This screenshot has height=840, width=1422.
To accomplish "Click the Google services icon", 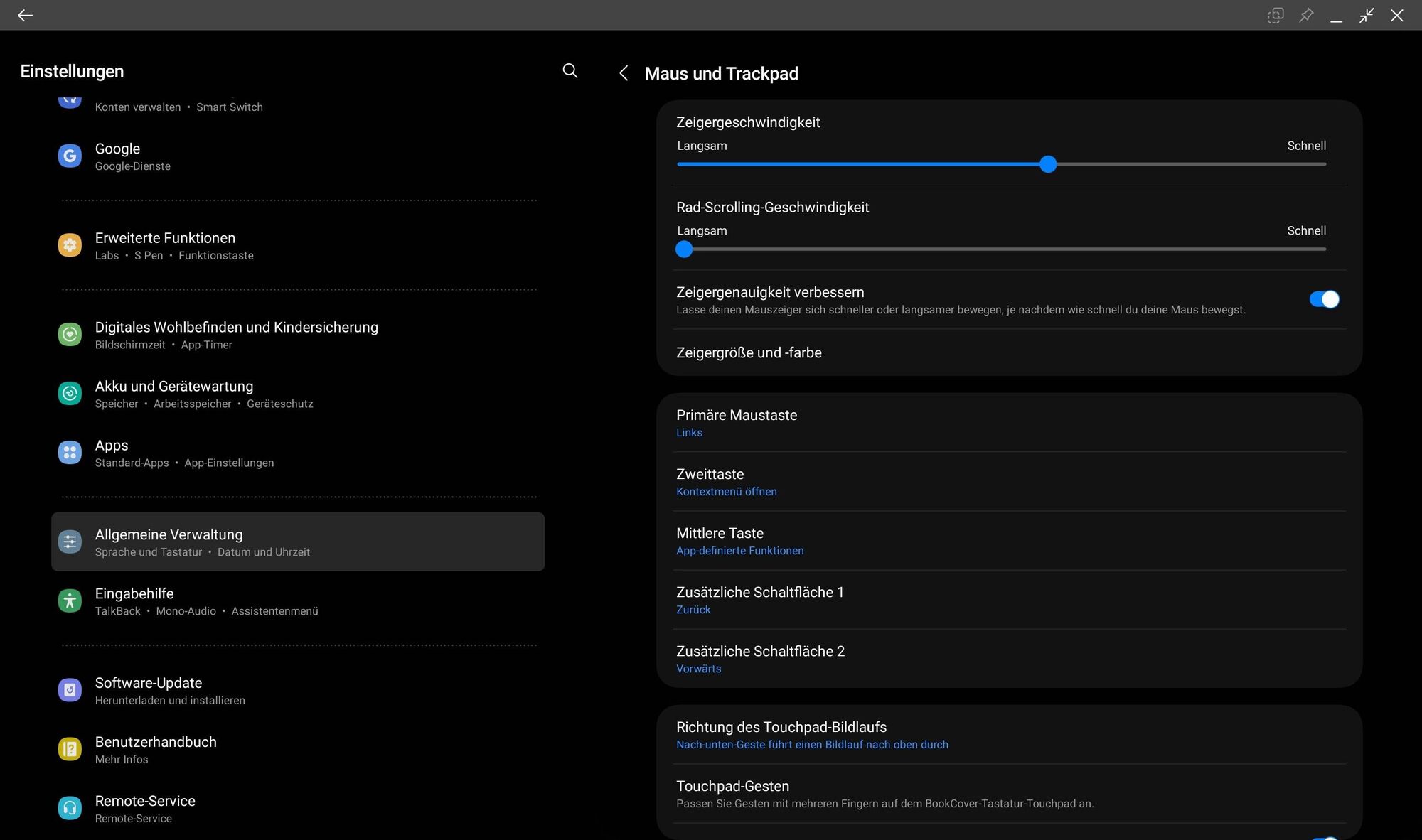I will pyautogui.click(x=70, y=156).
